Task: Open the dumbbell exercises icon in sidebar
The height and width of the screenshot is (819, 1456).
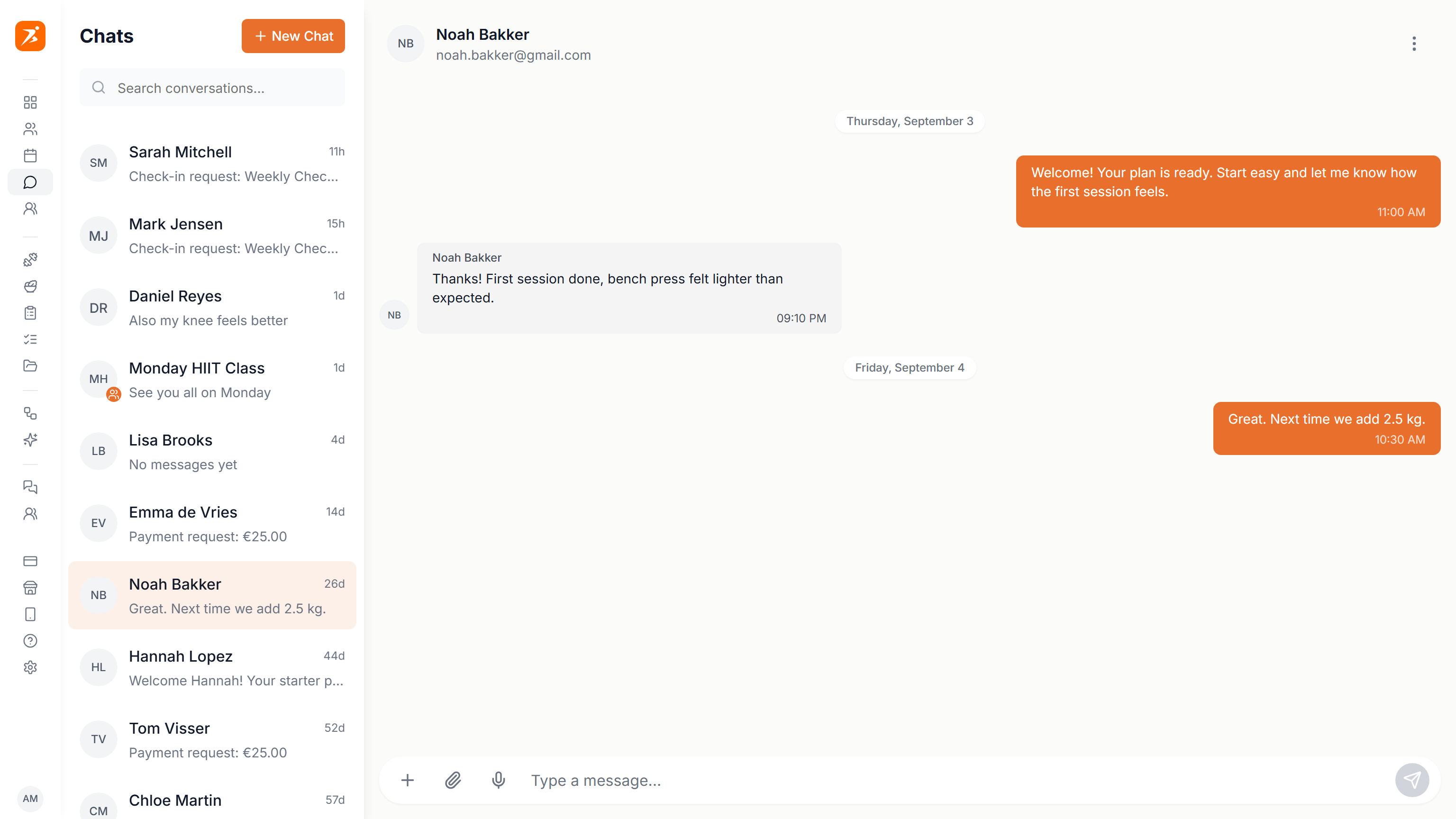Action: click(x=30, y=259)
